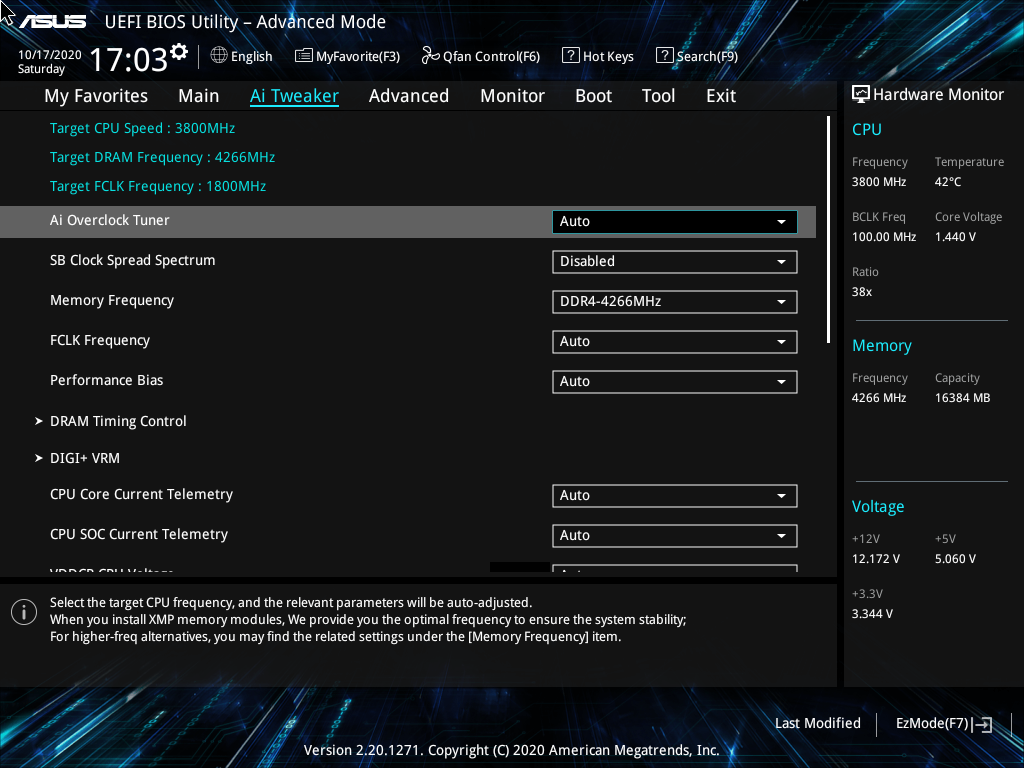Viewport: 1024px width, 768px height.
Task: Click the Memory heading in Hardware Monitor
Action: click(882, 345)
